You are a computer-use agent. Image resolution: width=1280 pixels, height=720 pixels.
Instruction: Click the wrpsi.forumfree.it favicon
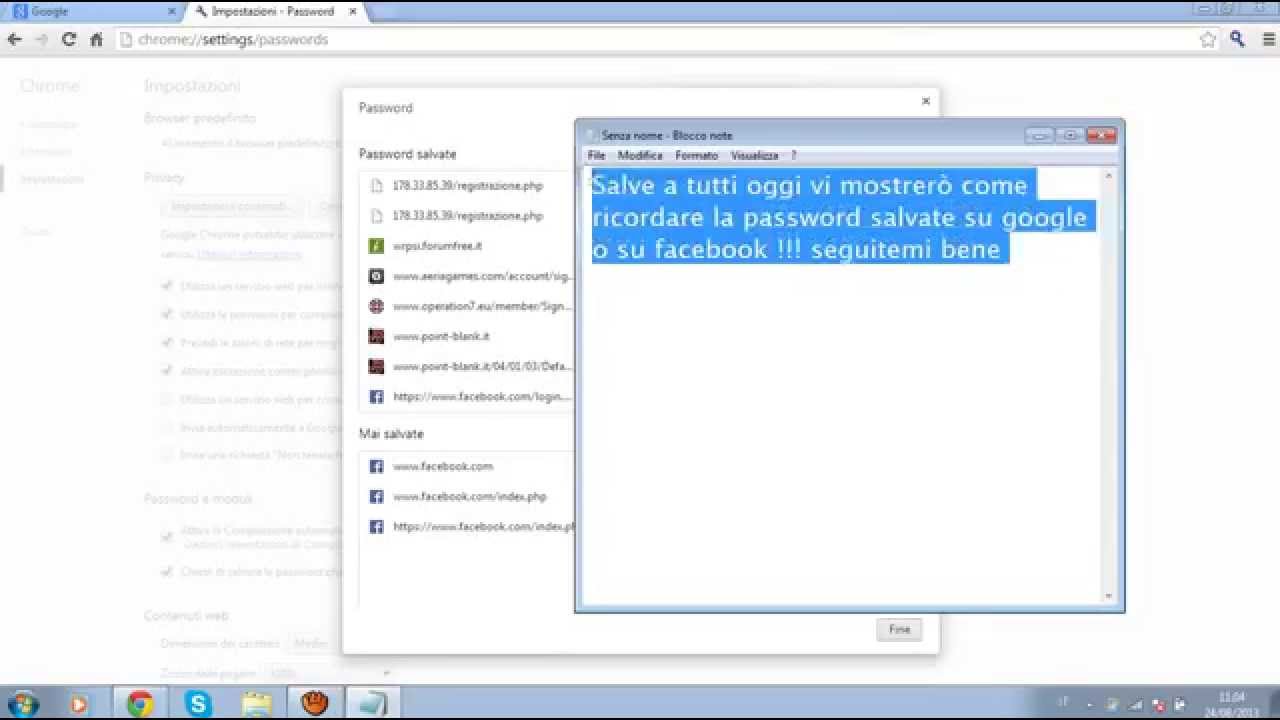click(x=376, y=246)
